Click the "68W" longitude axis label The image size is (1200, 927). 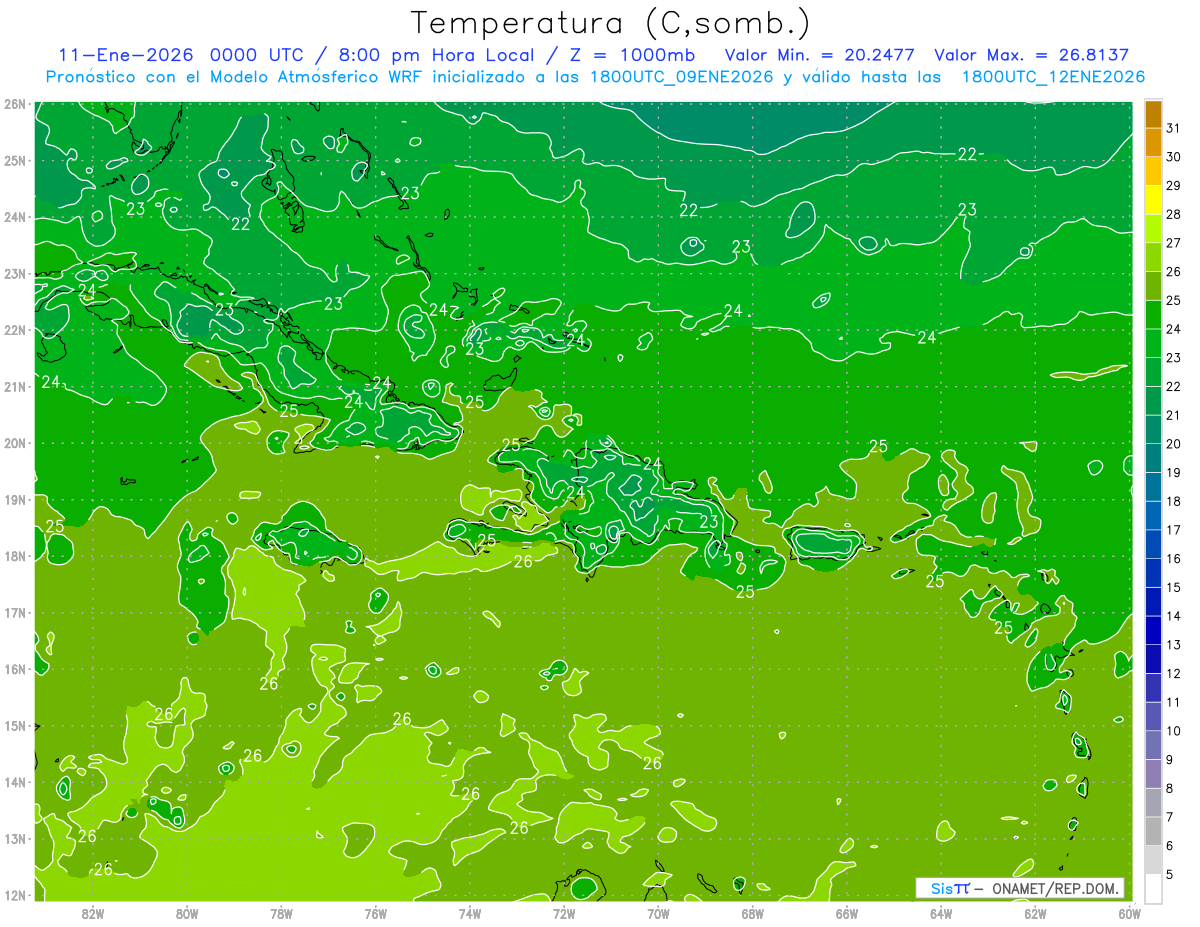click(753, 913)
